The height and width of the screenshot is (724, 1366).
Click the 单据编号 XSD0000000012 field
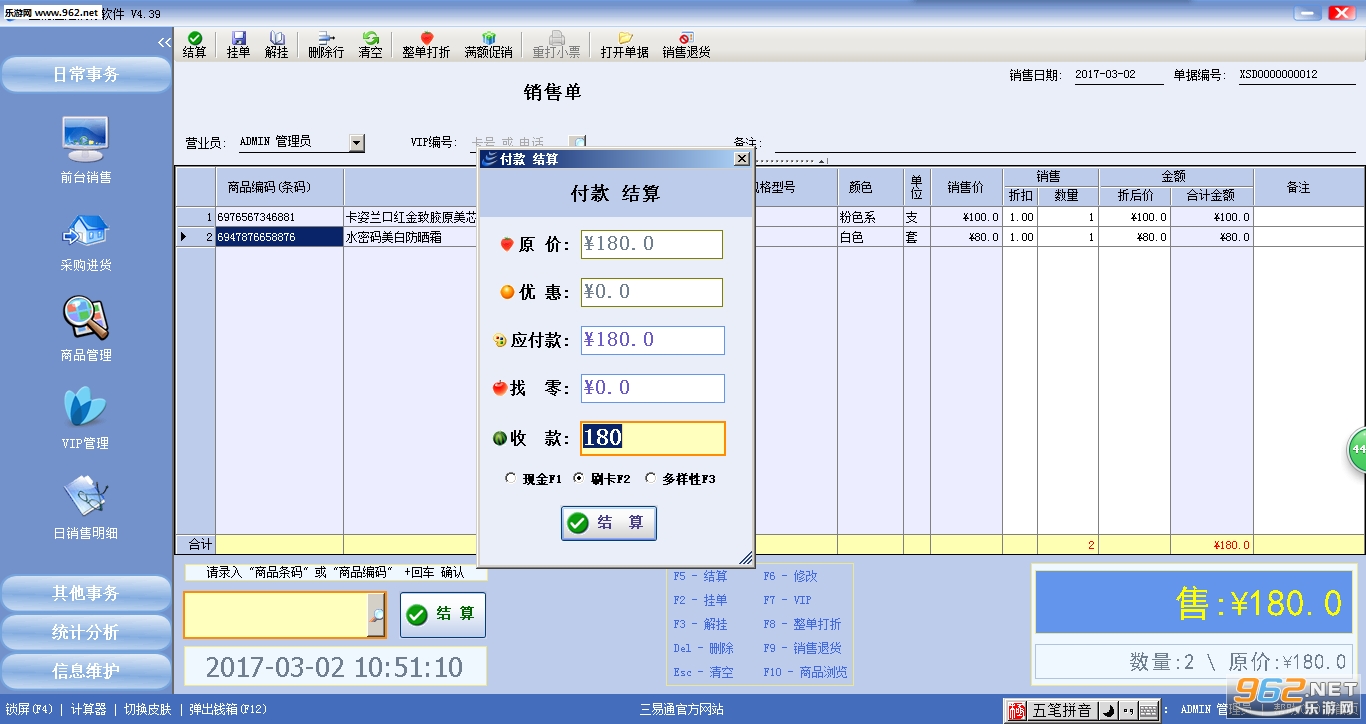[1295, 75]
